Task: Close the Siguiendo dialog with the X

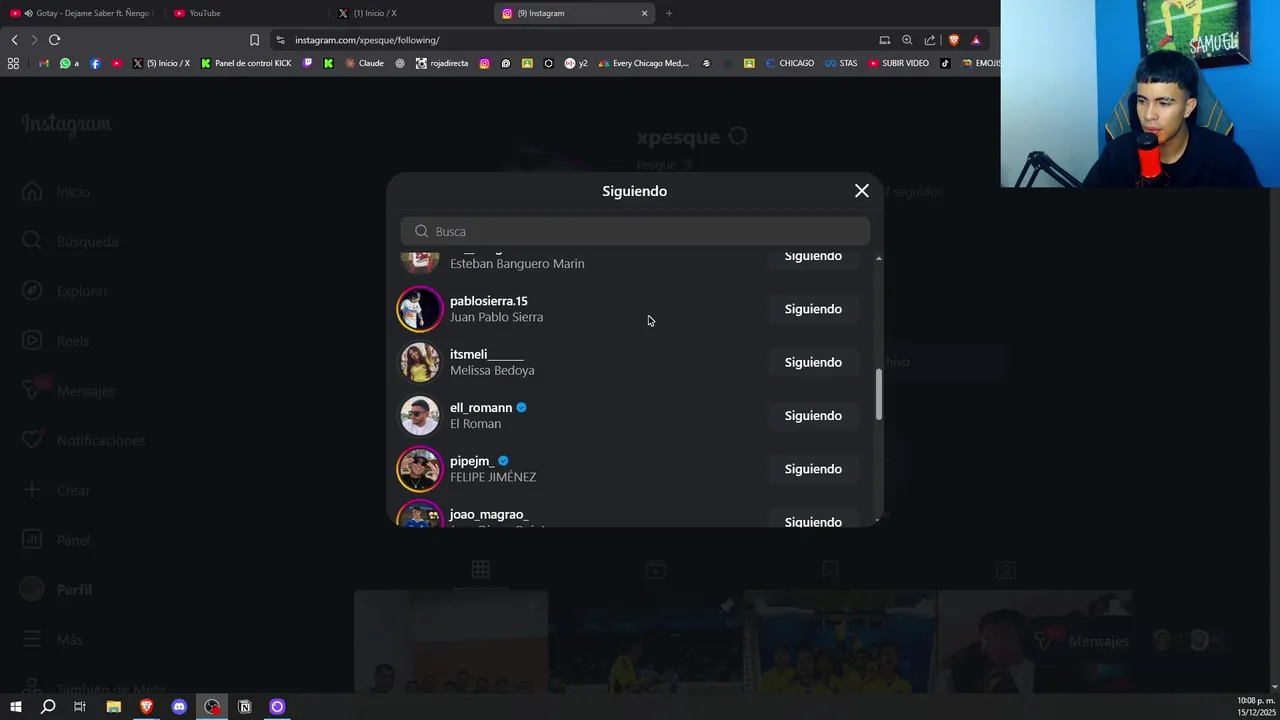Action: click(x=862, y=191)
